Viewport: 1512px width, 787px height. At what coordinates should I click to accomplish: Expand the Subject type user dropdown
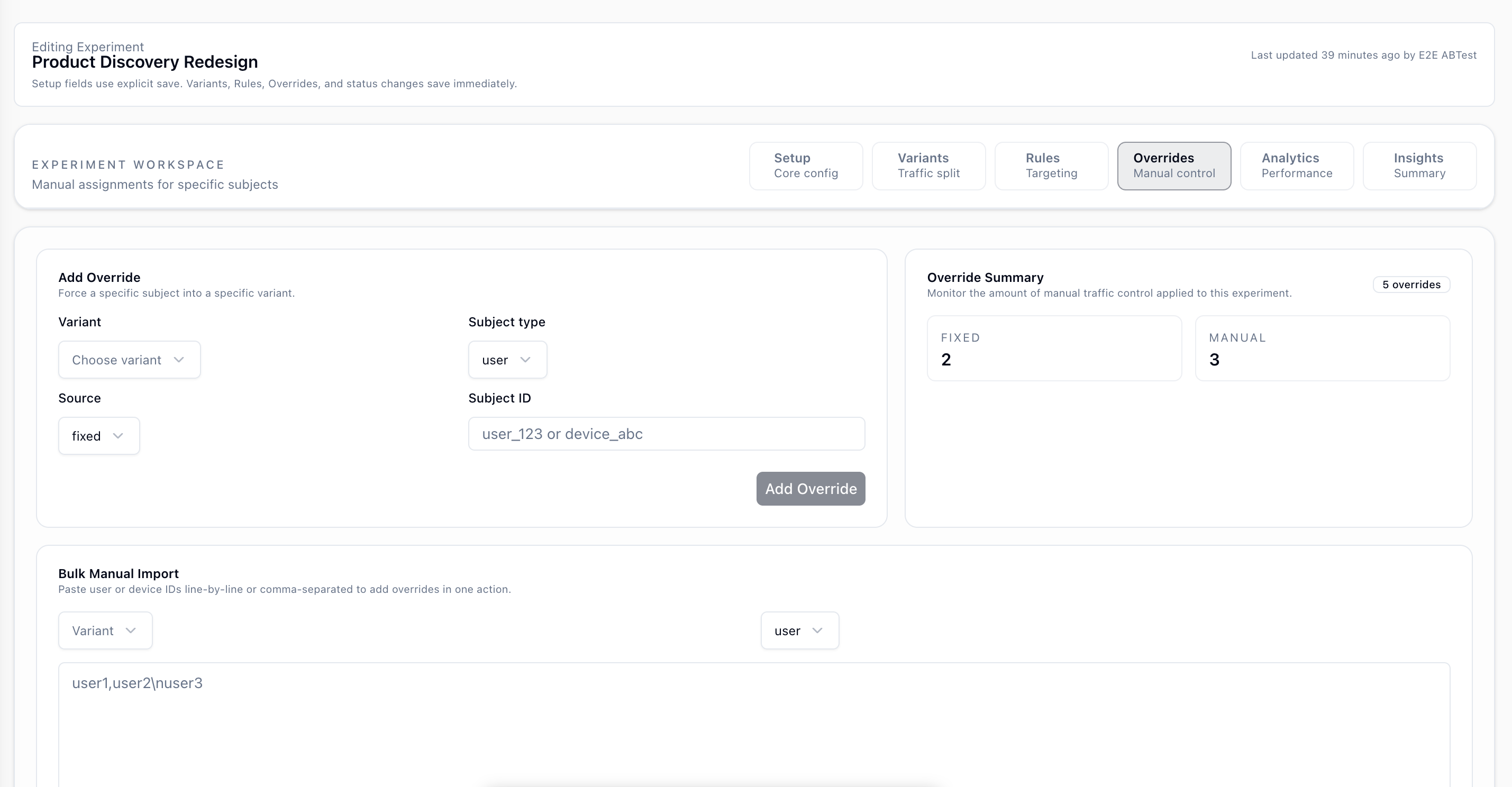(x=506, y=359)
